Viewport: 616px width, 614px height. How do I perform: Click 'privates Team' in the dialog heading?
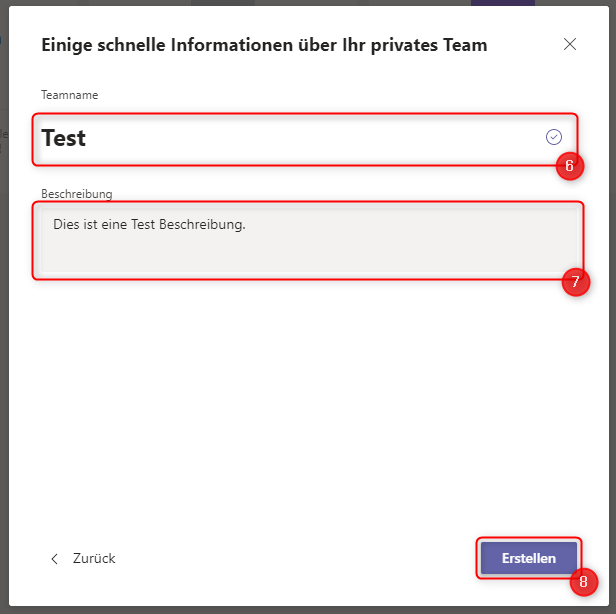(435, 44)
